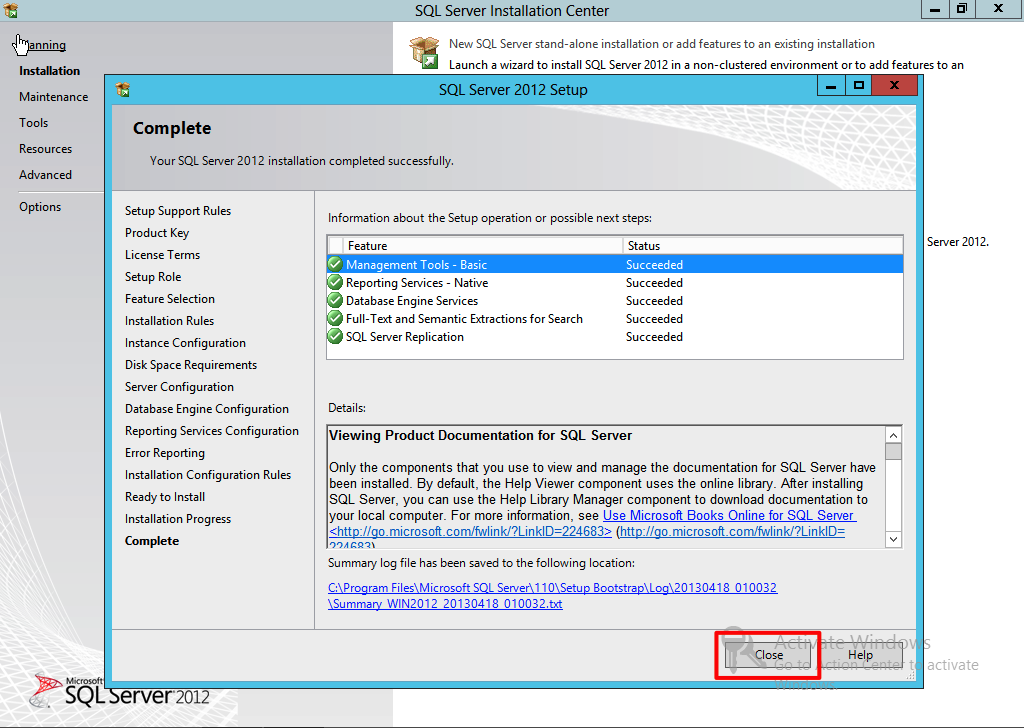This screenshot has width=1024, height=728.
Task: Click the Setup Role step
Action: [x=153, y=277]
